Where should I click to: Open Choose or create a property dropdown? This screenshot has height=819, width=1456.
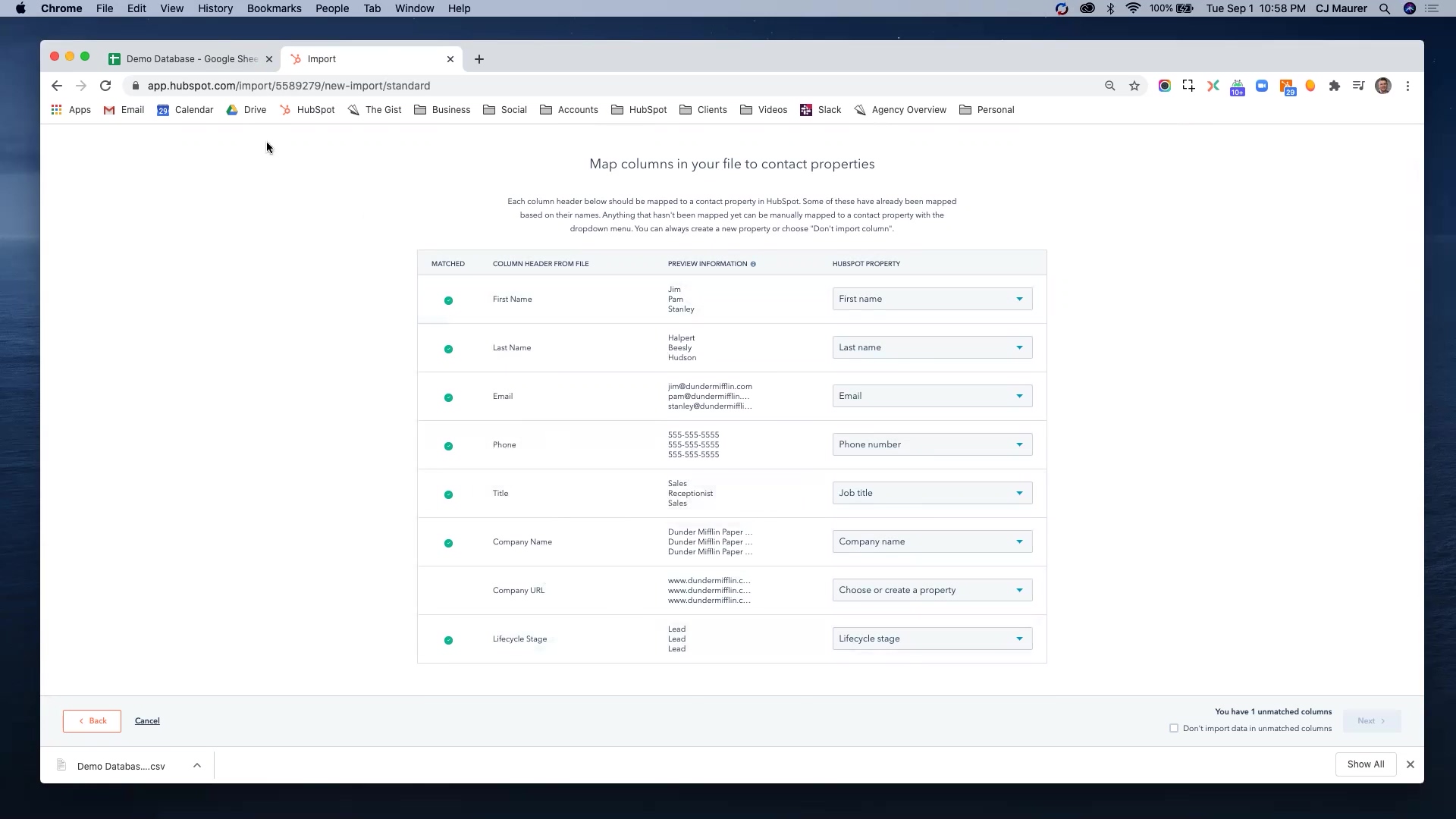click(x=932, y=590)
